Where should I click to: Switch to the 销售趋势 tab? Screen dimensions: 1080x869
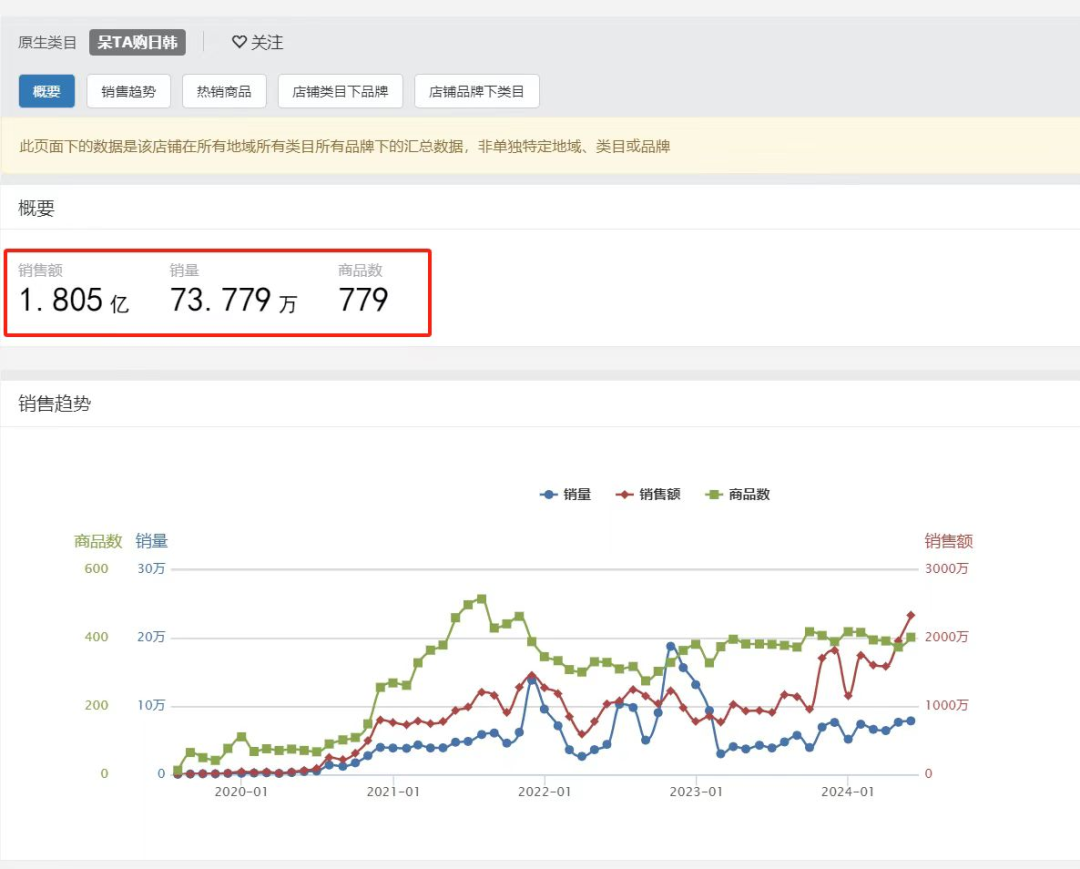(x=128, y=92)
